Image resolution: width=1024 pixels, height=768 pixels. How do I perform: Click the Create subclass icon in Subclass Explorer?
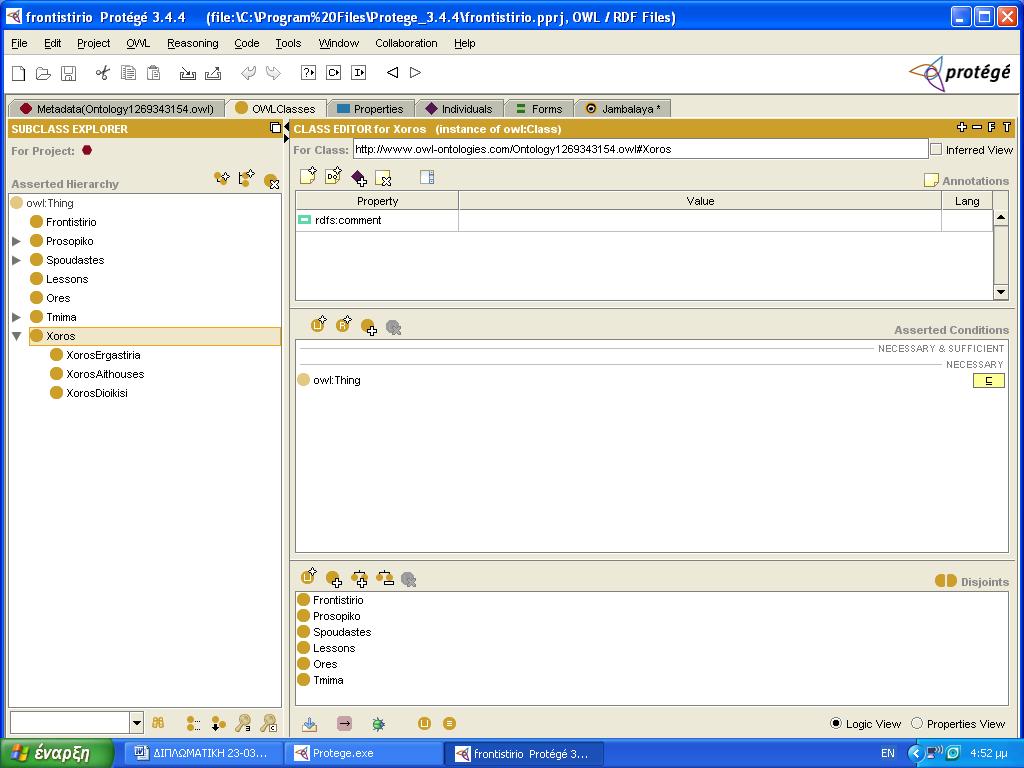tap(222, 178)
